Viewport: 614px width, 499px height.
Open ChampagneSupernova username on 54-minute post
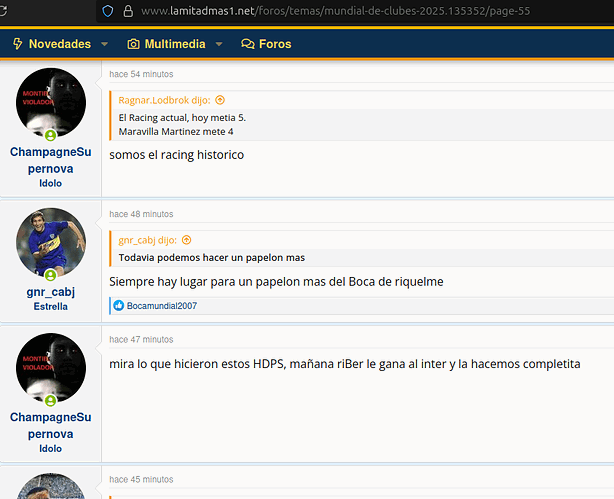pos(51,160)
